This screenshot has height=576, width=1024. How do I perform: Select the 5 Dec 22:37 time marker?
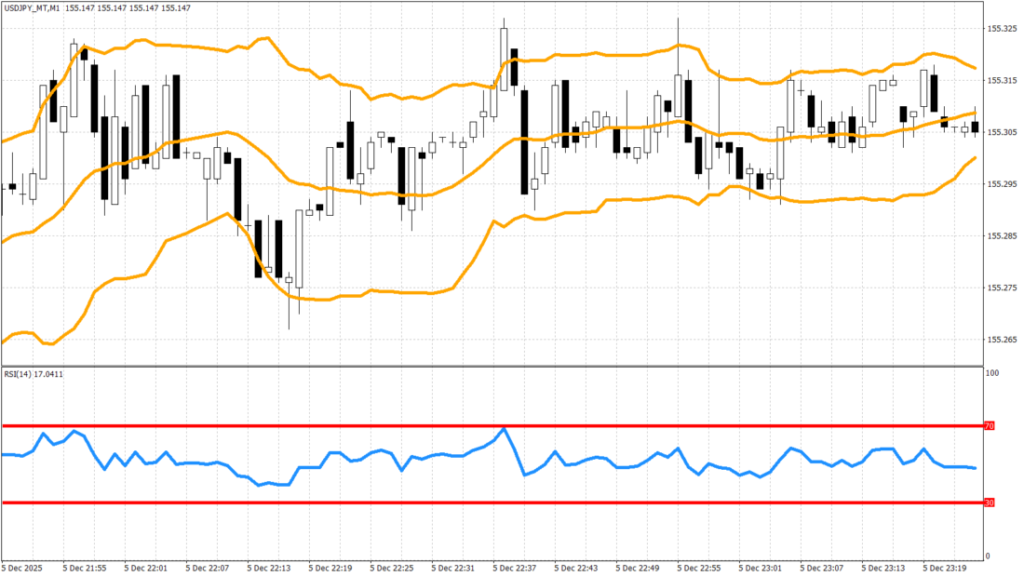(x=518, y=567)
